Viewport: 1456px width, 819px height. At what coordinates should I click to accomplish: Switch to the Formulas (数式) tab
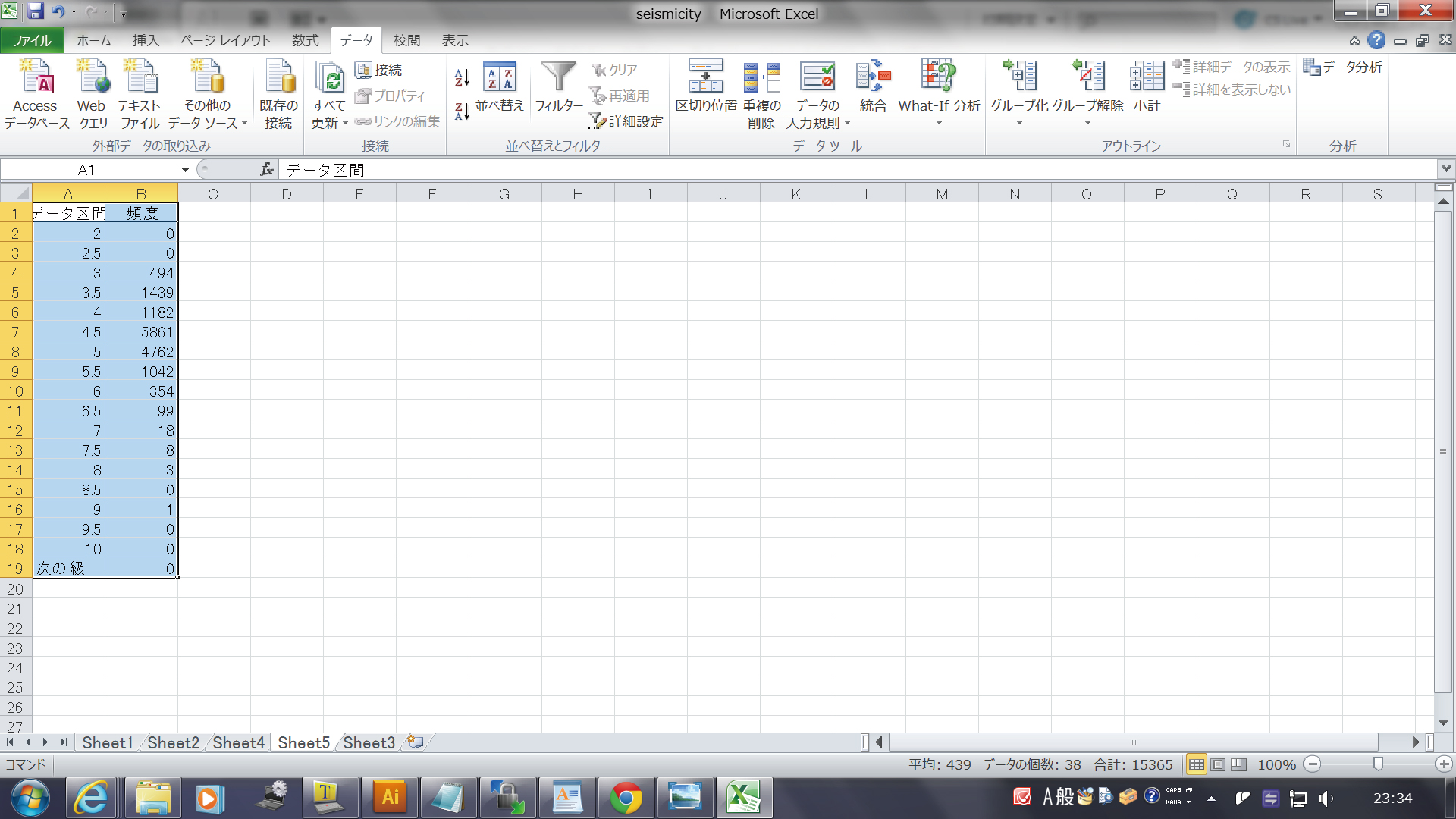tap(306, 41)
